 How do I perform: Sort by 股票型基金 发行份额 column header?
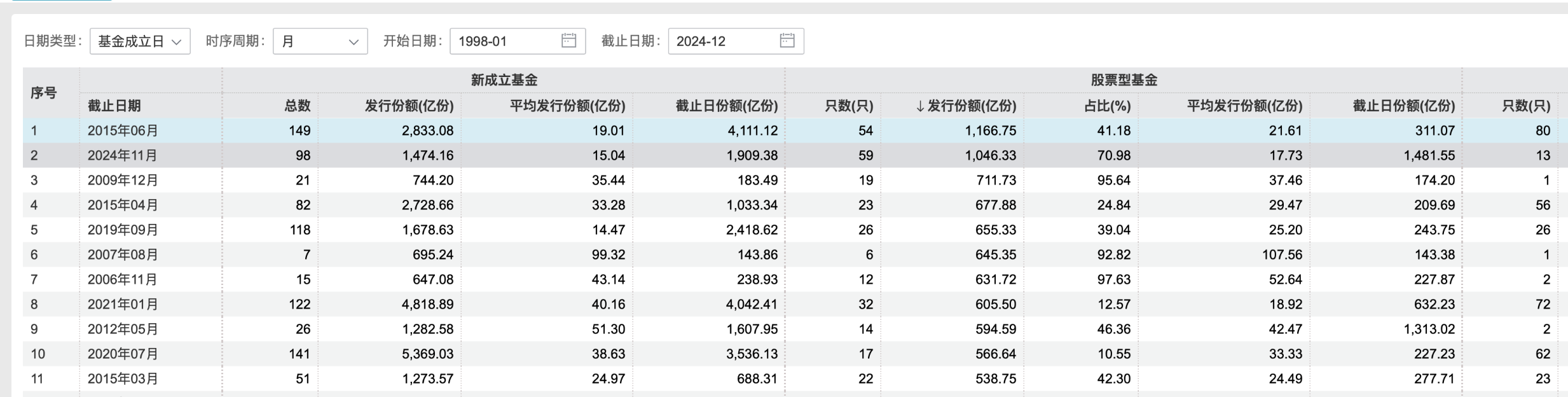965,106
